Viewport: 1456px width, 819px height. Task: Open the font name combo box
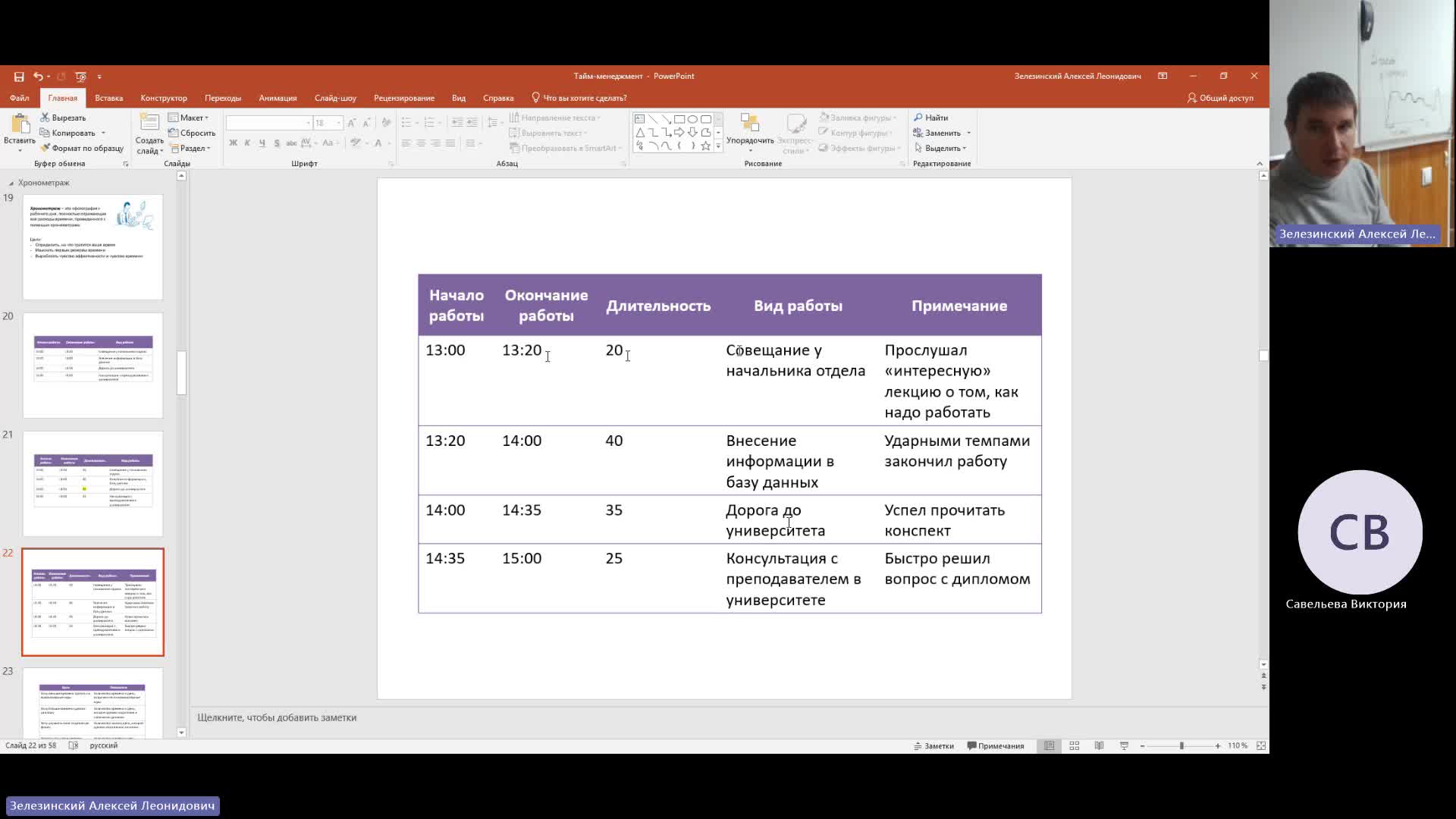(269, 123)
